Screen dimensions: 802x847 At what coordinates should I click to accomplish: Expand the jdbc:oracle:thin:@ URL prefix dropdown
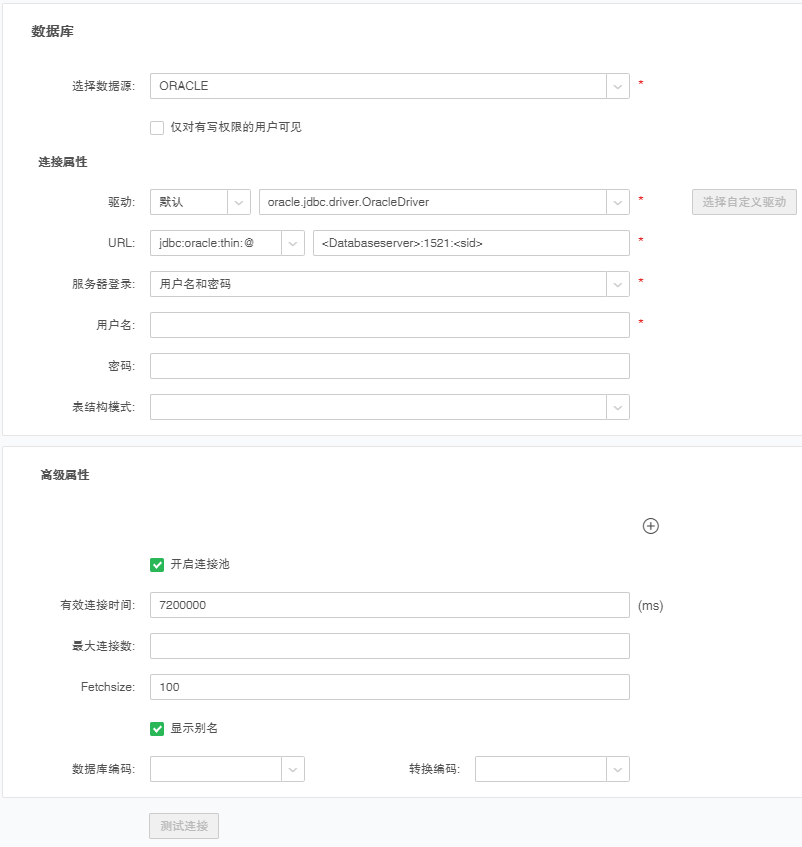click(293, 243)
